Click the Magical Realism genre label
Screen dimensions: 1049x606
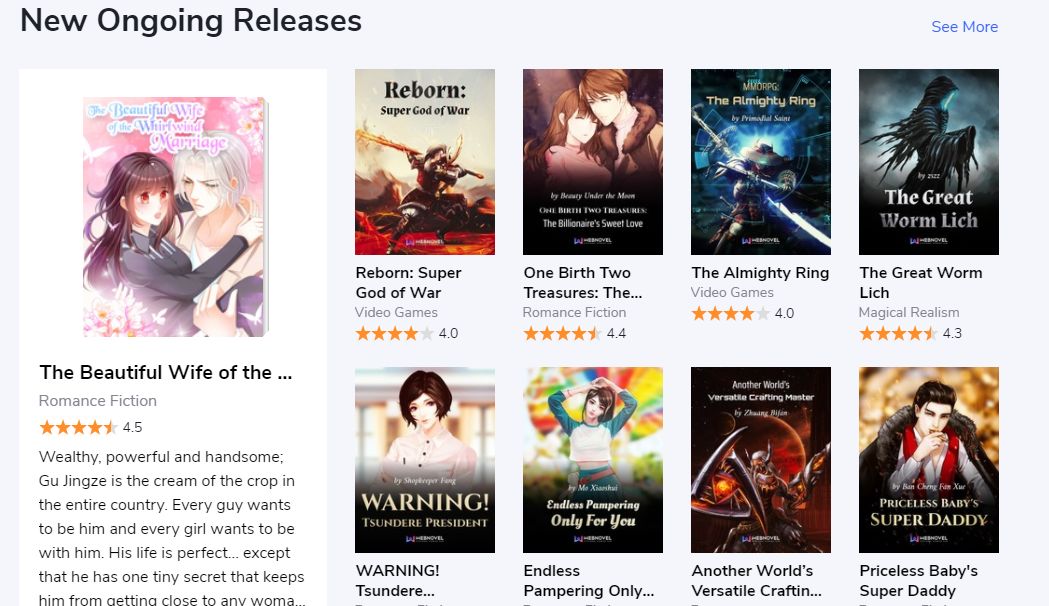909,312
